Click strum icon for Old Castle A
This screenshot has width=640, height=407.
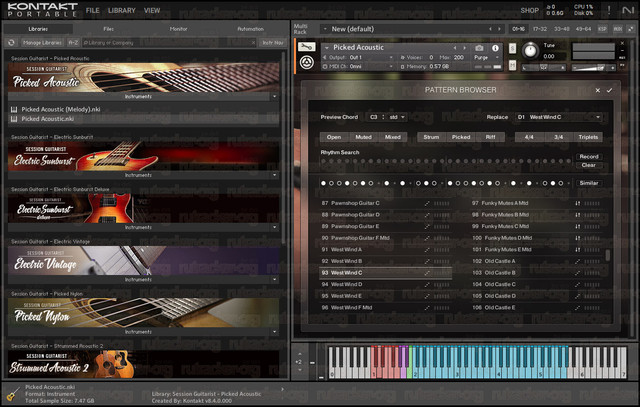[x=578, y=261]
